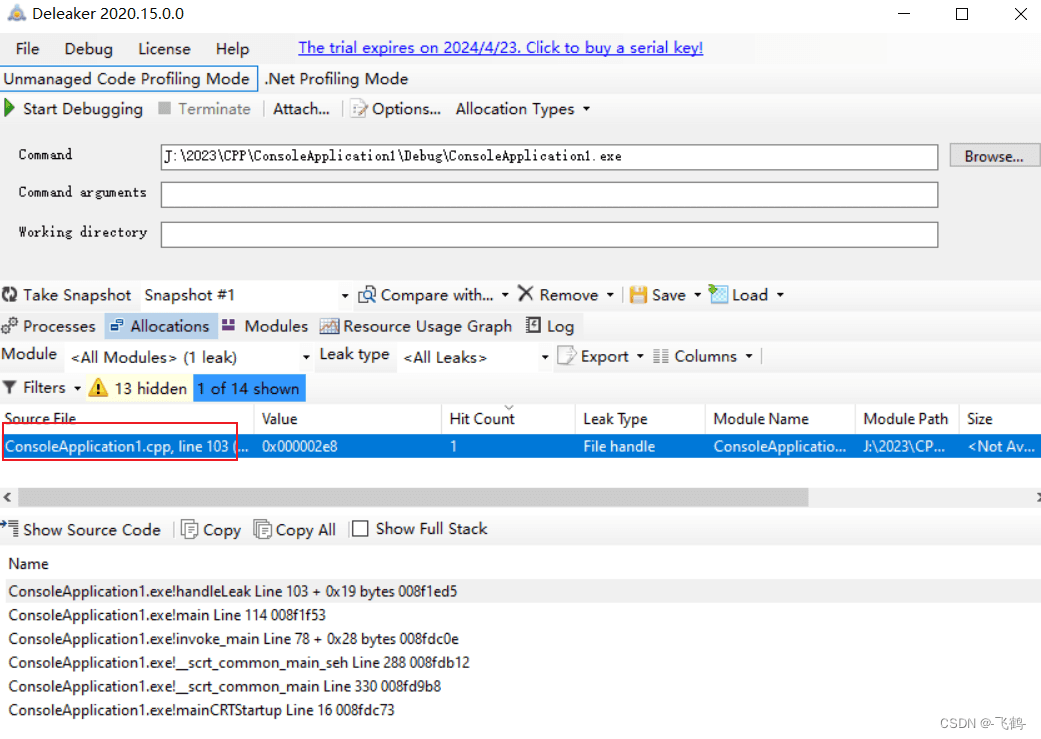
Task: Switch to Unmanaged Code Profiling Mode tab
Action: point(129,78)
